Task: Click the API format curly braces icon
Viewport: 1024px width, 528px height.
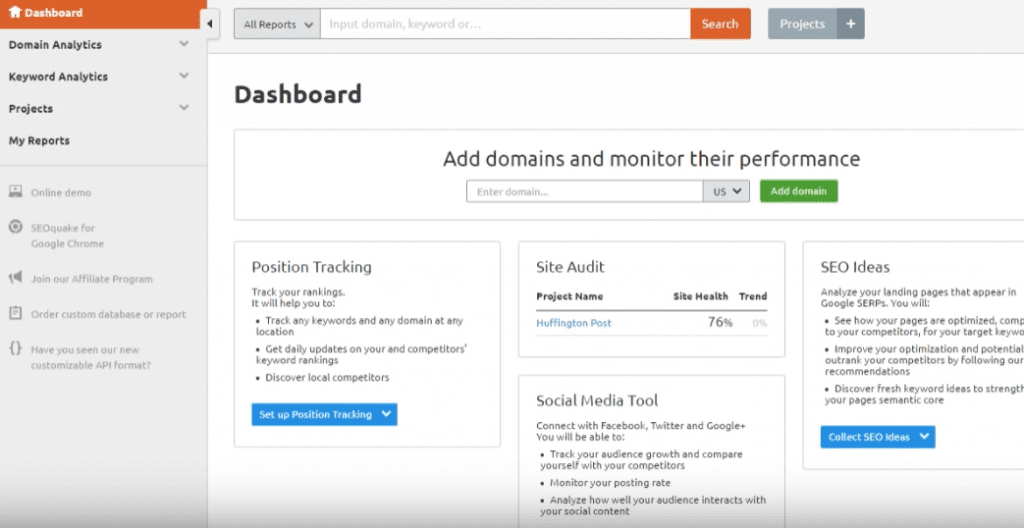Action: click(15, 348)
